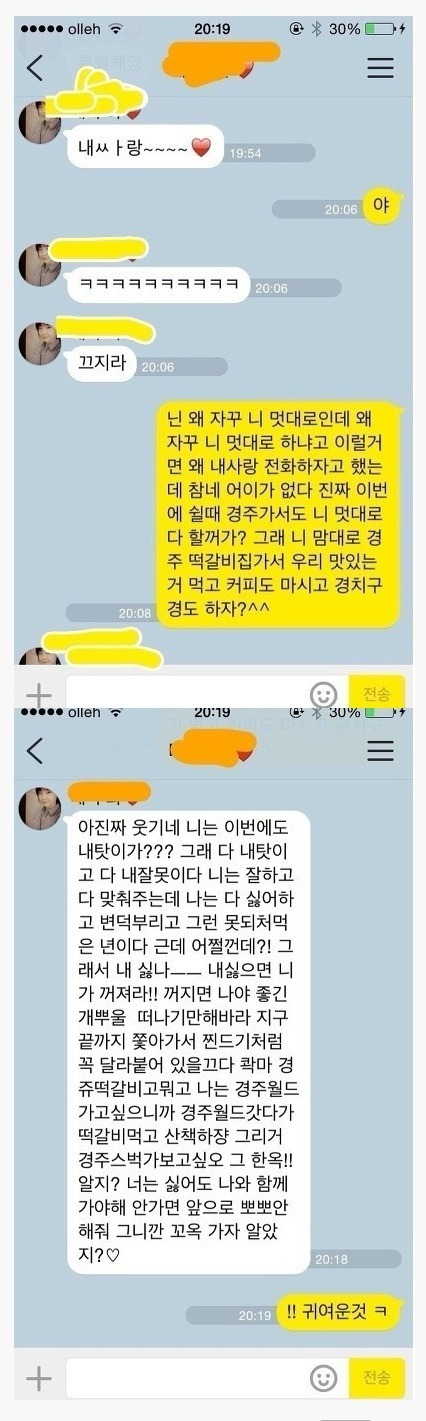Image resolution: width=426 pixels, height=1421 pixels.
Task: Open the smiley emoticon picker in bottom input bar
Action: pyautogui.click(x=323, y=1379)
